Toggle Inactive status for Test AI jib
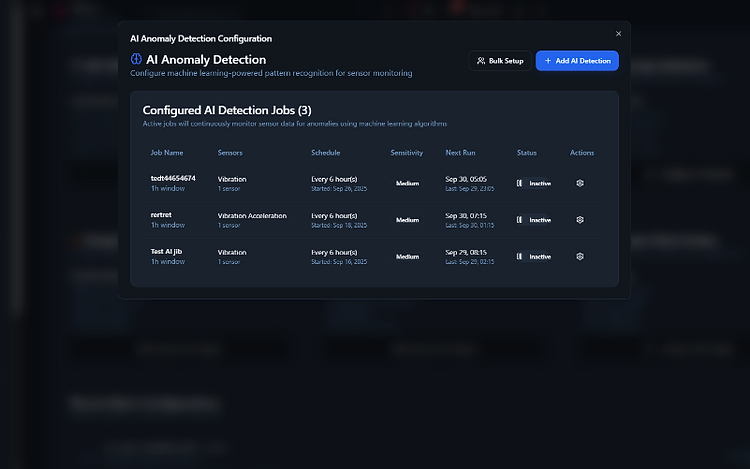 click(534, 257)
